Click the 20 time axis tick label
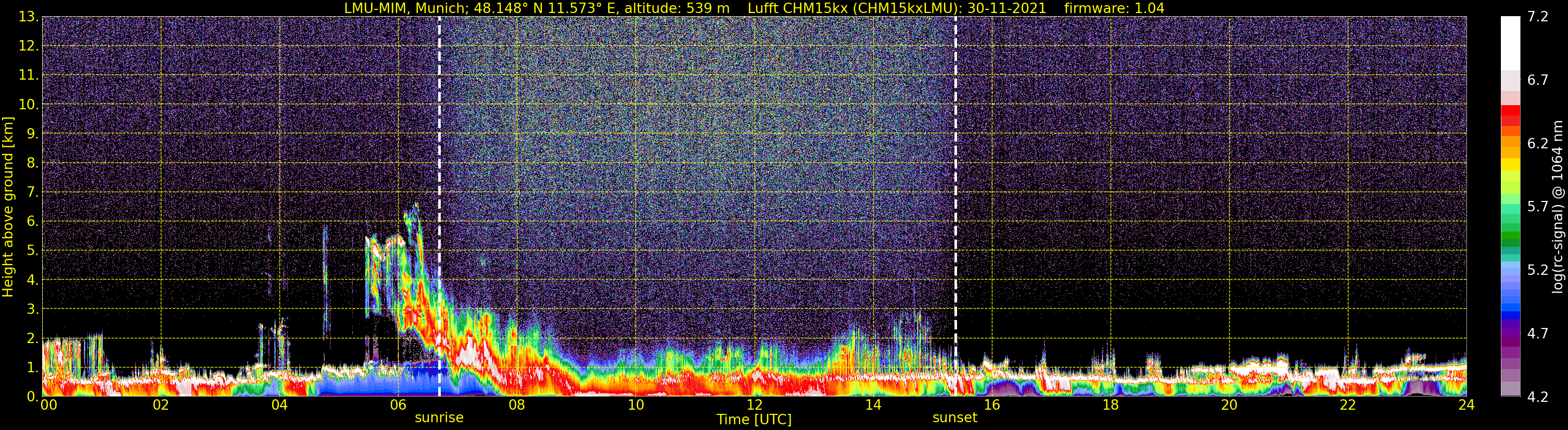Viewport: 1568px width, 430px height. 1229,405
